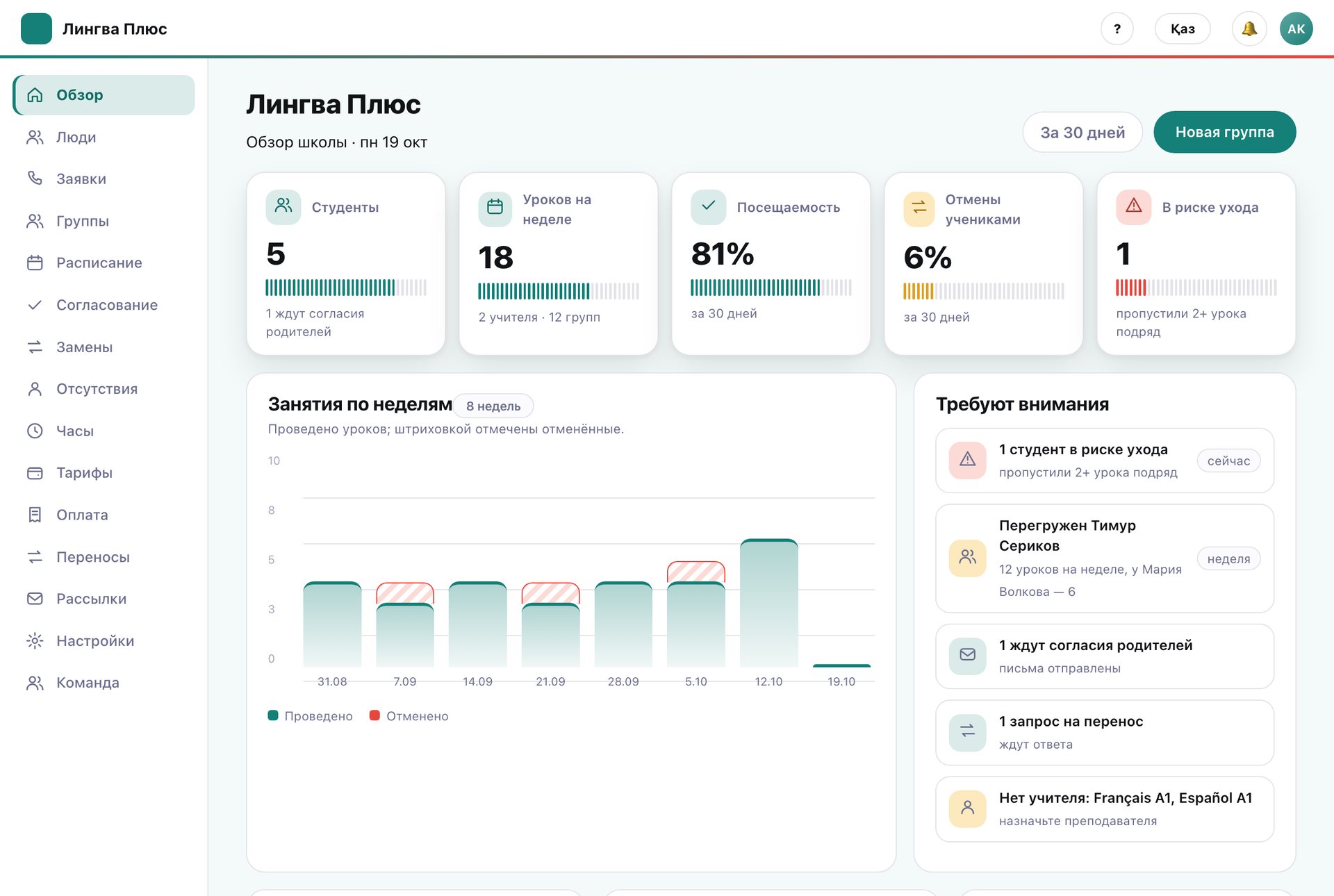Click the hatched cancelled segment on 5.10 bar
Screen dimensions: 1334x896
pos(696,572)
